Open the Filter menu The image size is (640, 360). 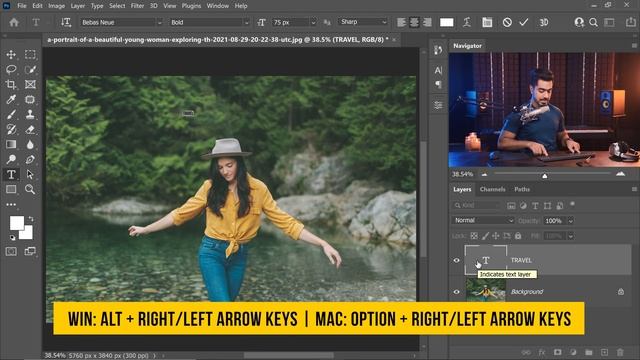pos(137,6)
